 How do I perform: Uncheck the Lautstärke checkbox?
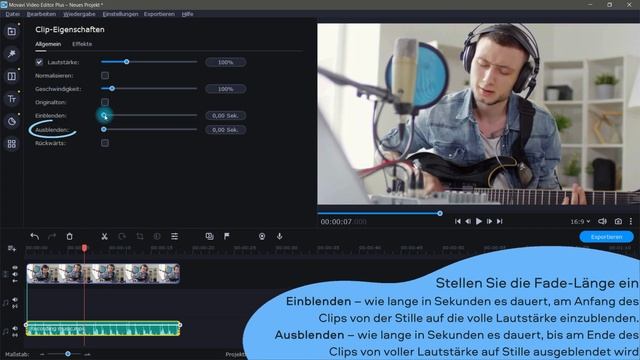tap(39, 62)
